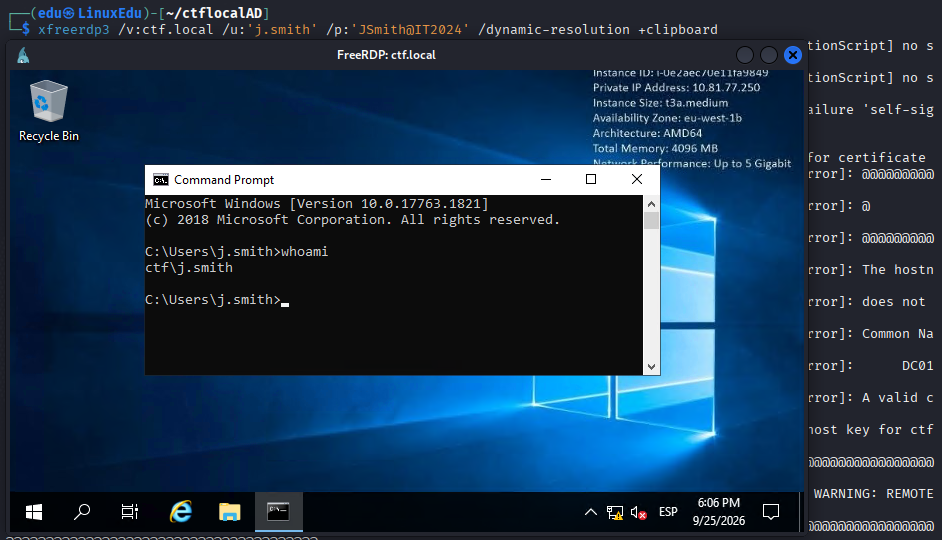
Task: Click the 'ctf\j.smith' whoami output
Action: [189, 268]
